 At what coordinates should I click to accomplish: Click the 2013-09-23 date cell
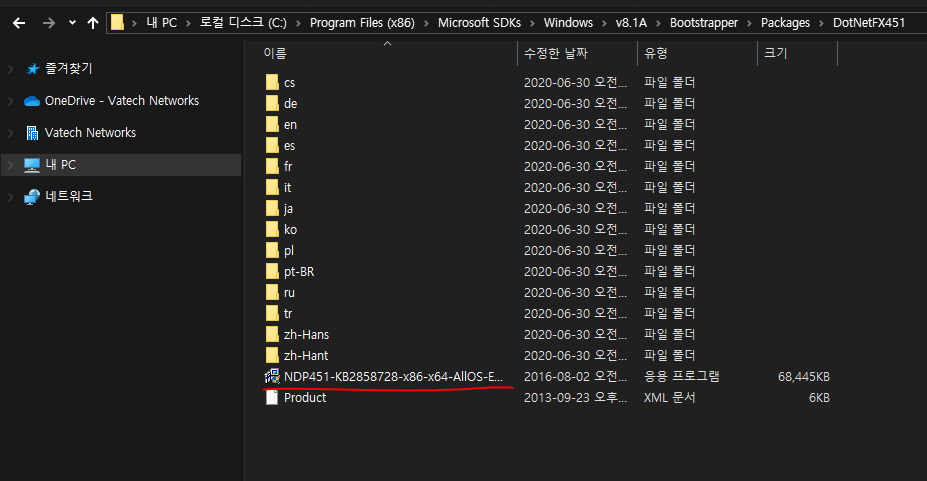coord(575,398)
